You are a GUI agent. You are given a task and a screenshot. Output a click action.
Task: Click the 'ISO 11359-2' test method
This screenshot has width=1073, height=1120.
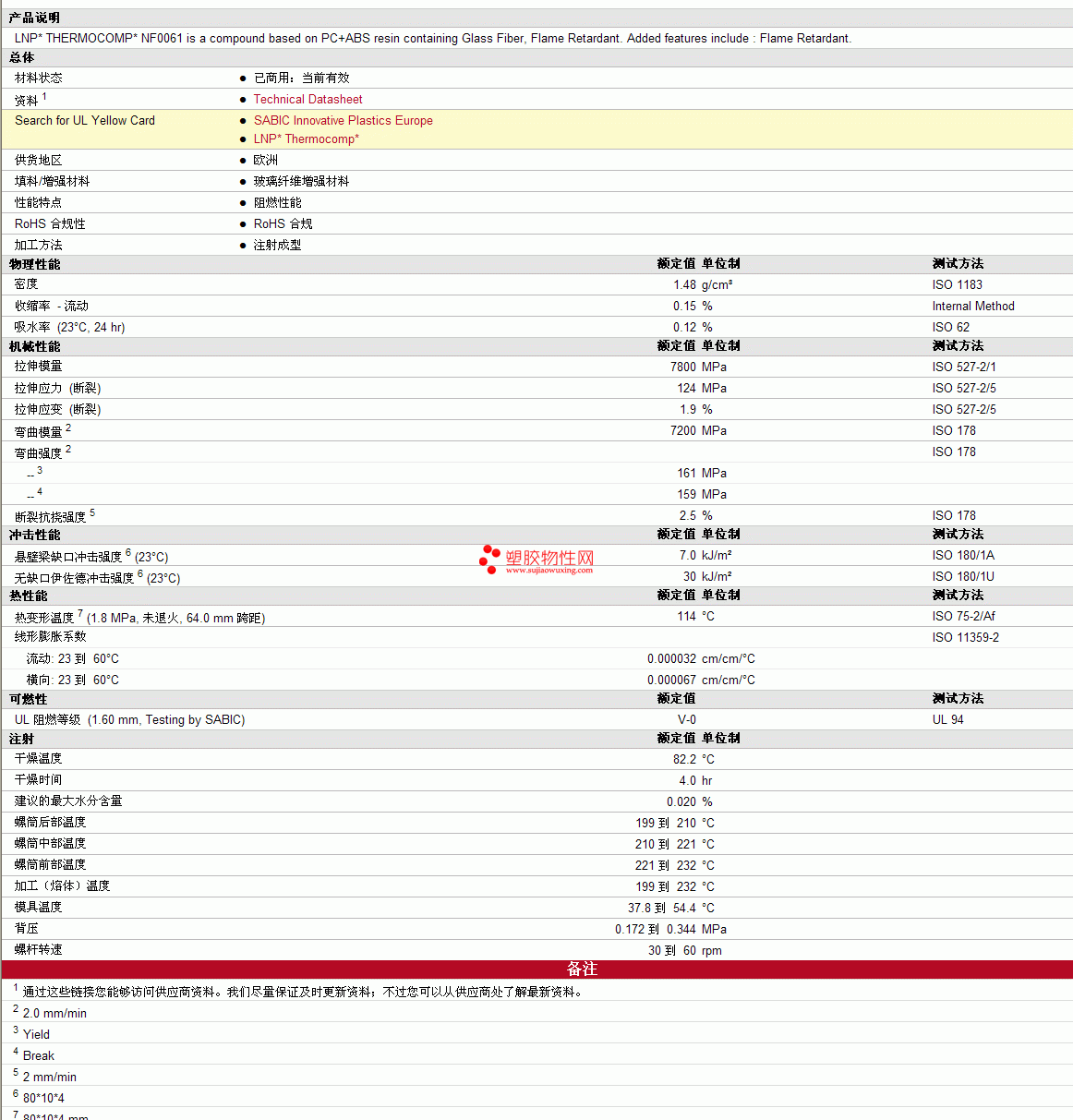966,638
